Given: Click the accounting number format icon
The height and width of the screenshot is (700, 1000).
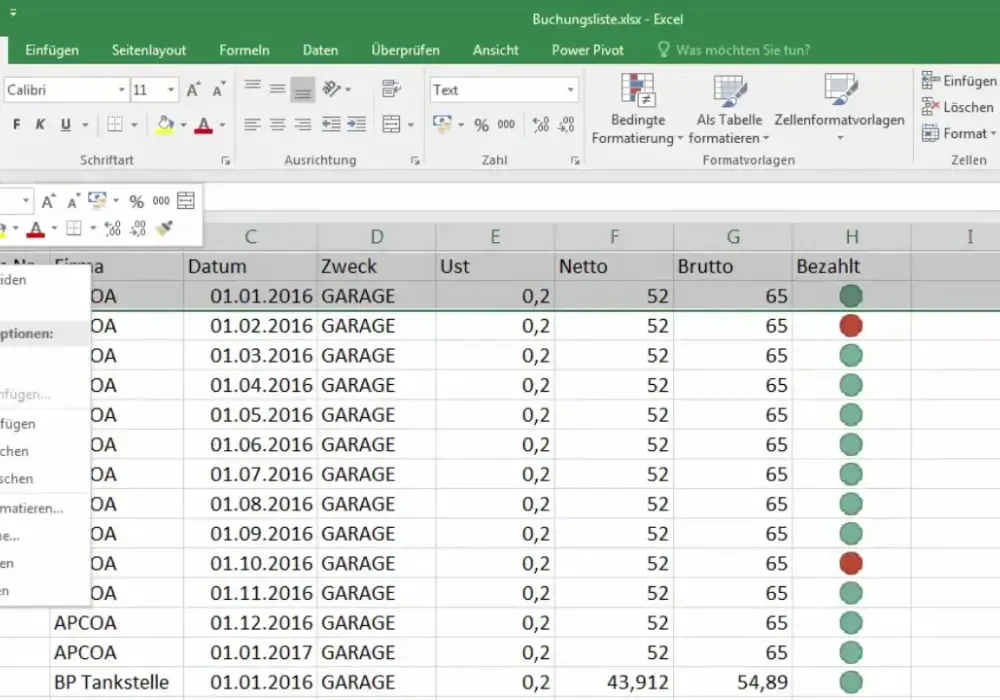Looking at the screenshot, I should [x=442, y=124].
